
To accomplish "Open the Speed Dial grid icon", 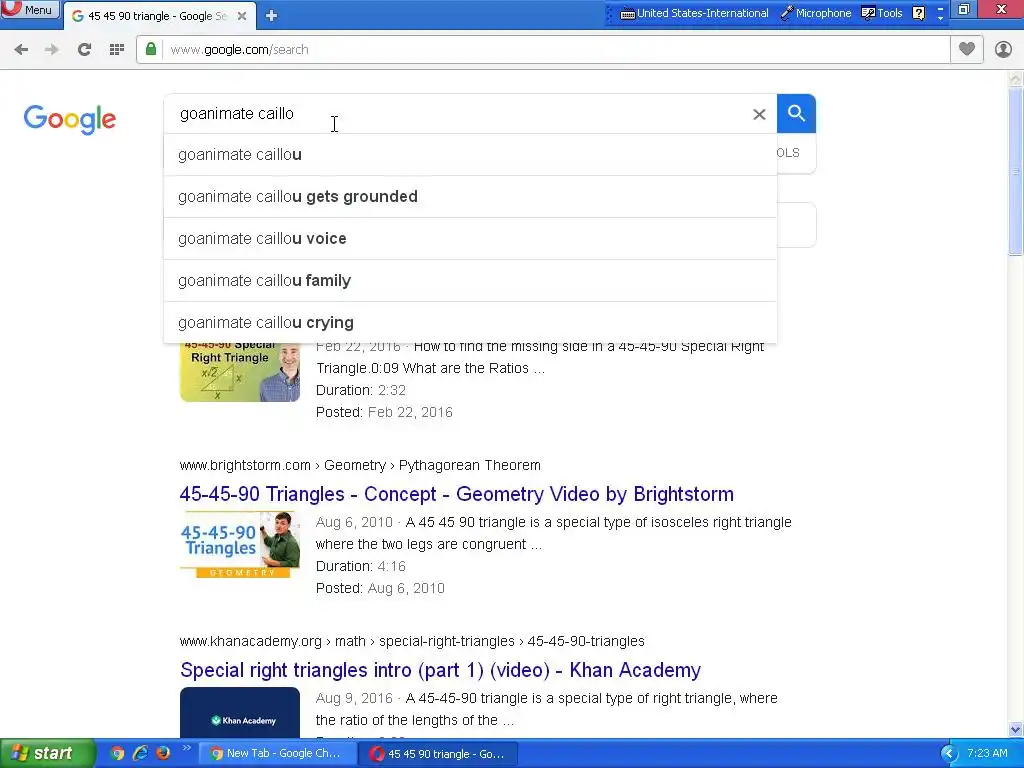I will click(x=117, y=50).
